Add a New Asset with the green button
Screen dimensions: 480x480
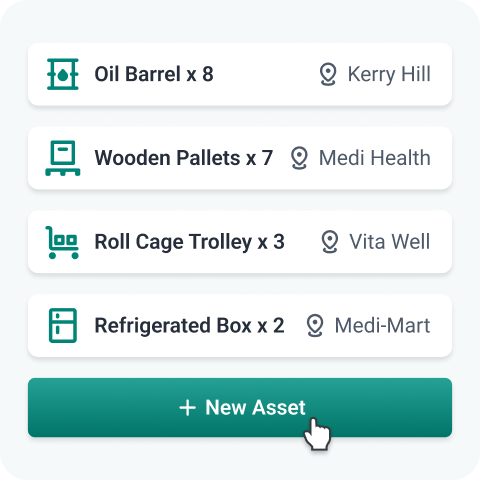pos(240,407)
